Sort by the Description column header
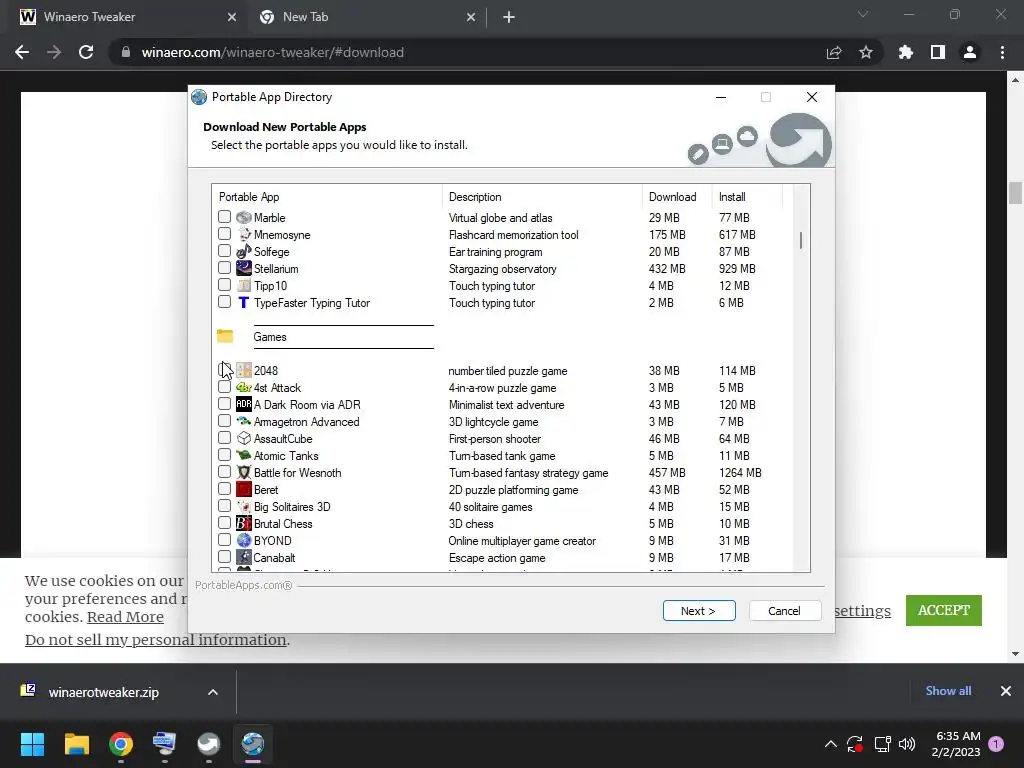This screenshot has height=768, width=1024. pos(543,197)
